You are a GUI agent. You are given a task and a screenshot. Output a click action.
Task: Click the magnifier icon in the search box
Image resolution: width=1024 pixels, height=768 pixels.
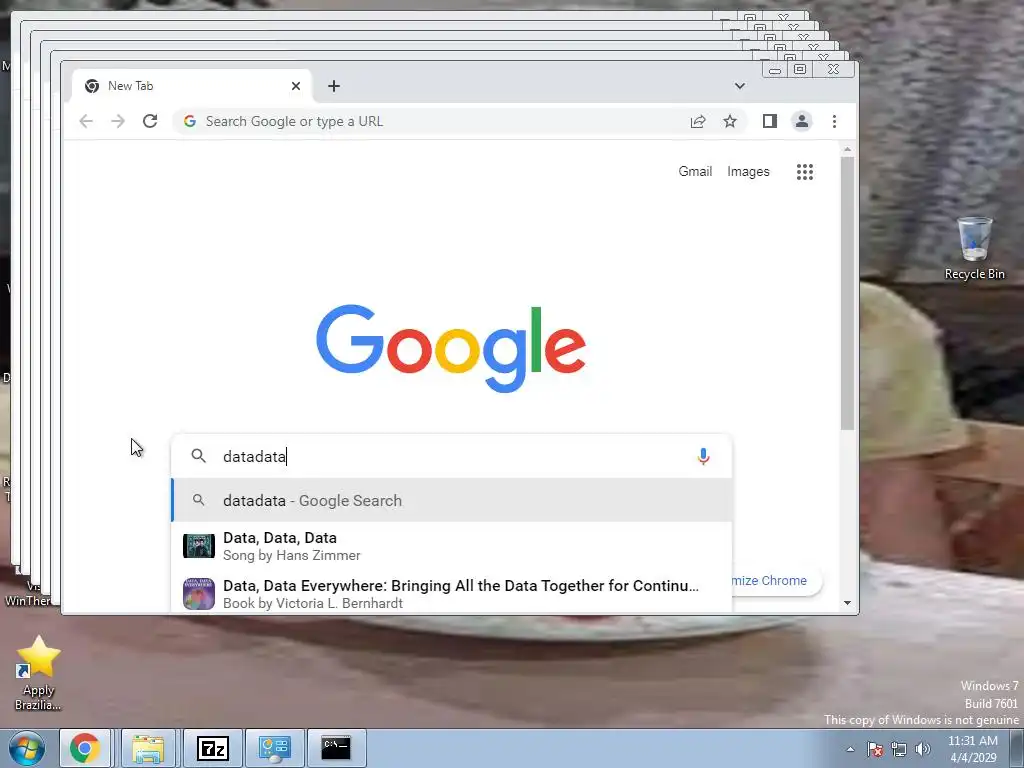[199, 456]
